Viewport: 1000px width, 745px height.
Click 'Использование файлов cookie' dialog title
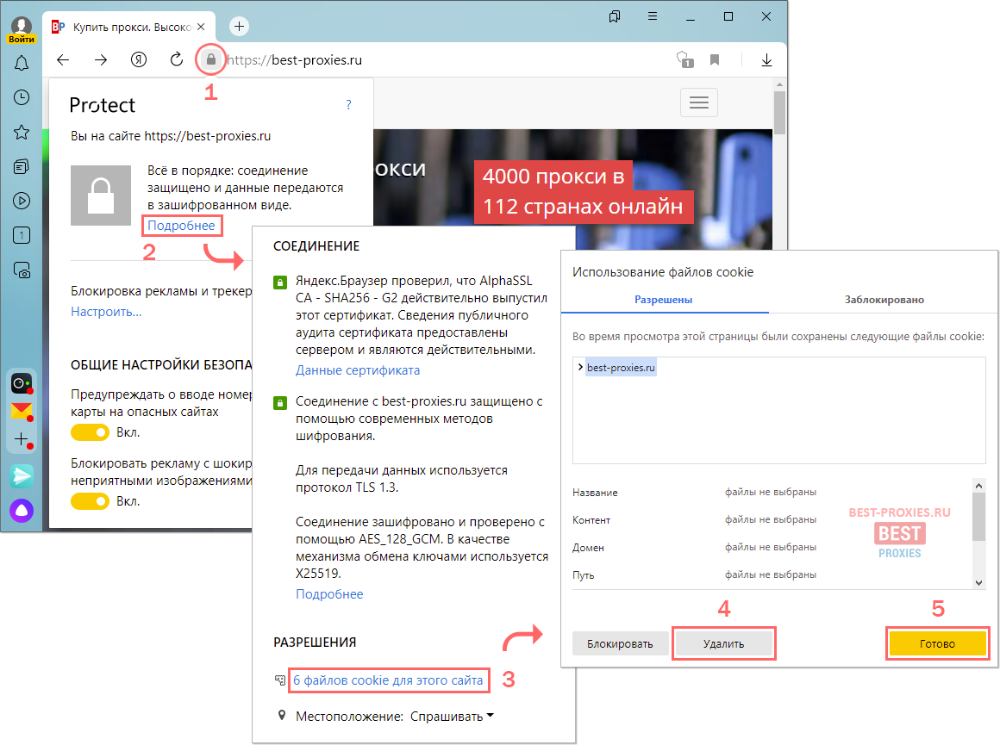(x=663, y=272)
